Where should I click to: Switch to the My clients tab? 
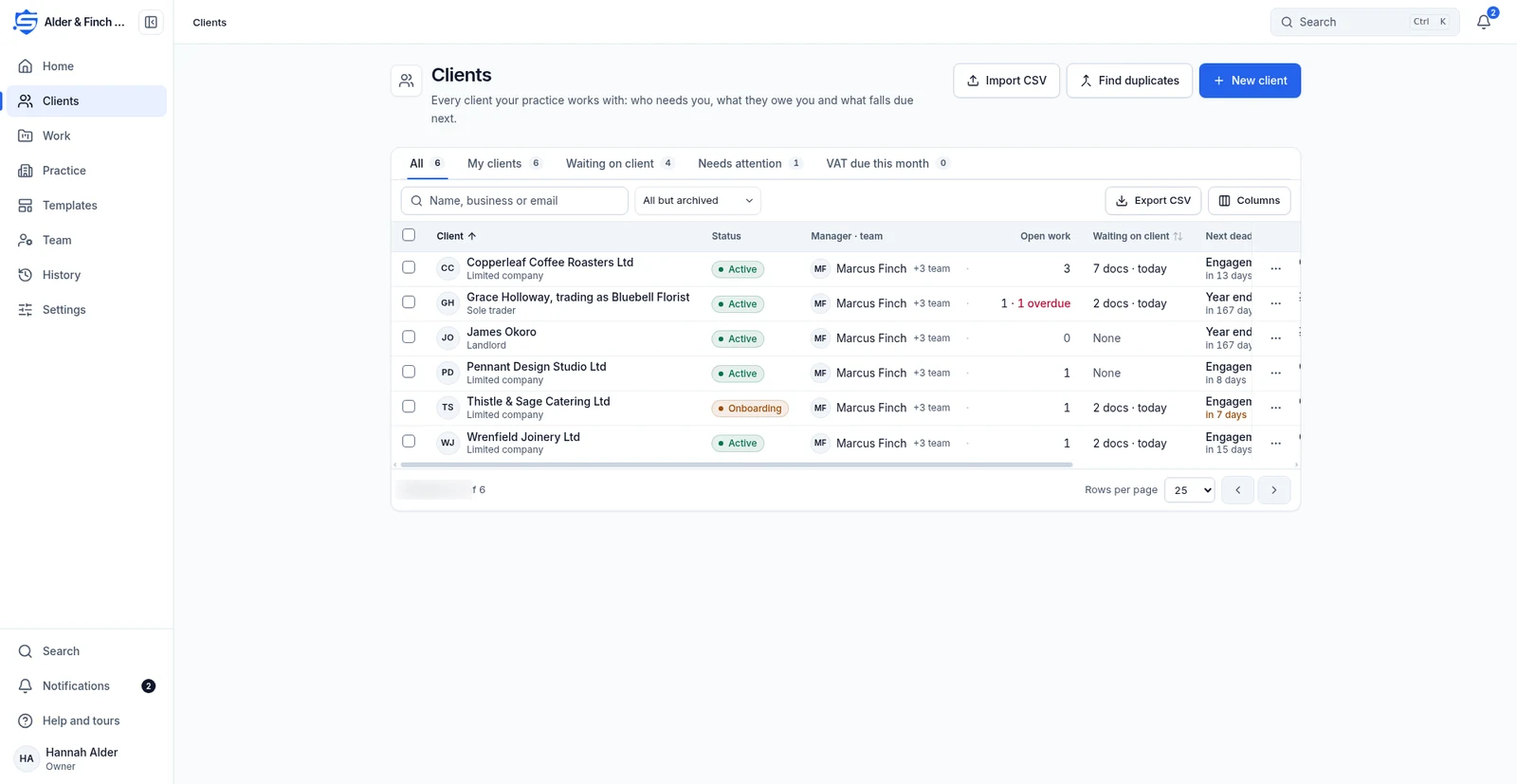coord(504,163)
